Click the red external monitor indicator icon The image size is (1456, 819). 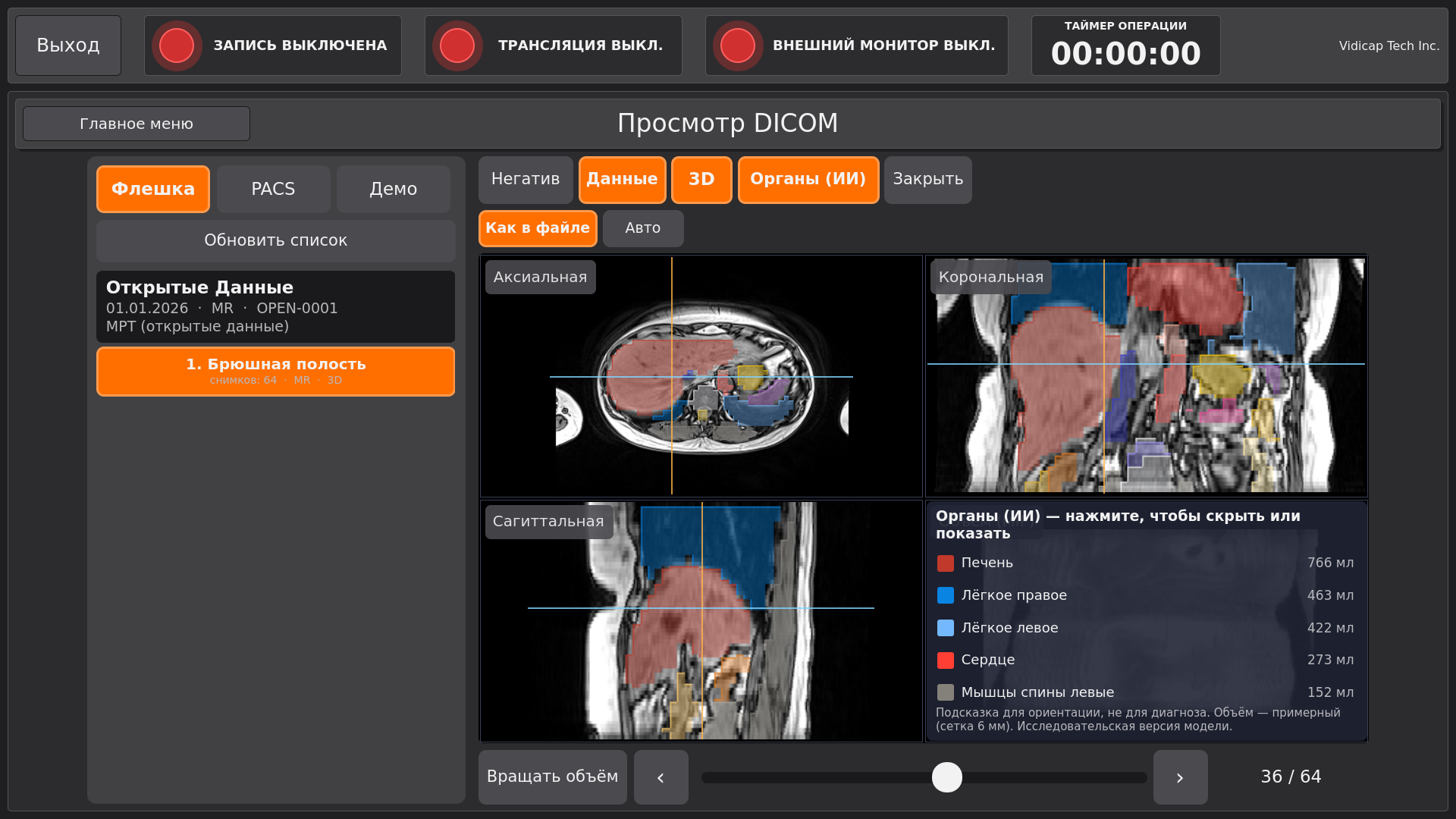[x=738, y=45]
